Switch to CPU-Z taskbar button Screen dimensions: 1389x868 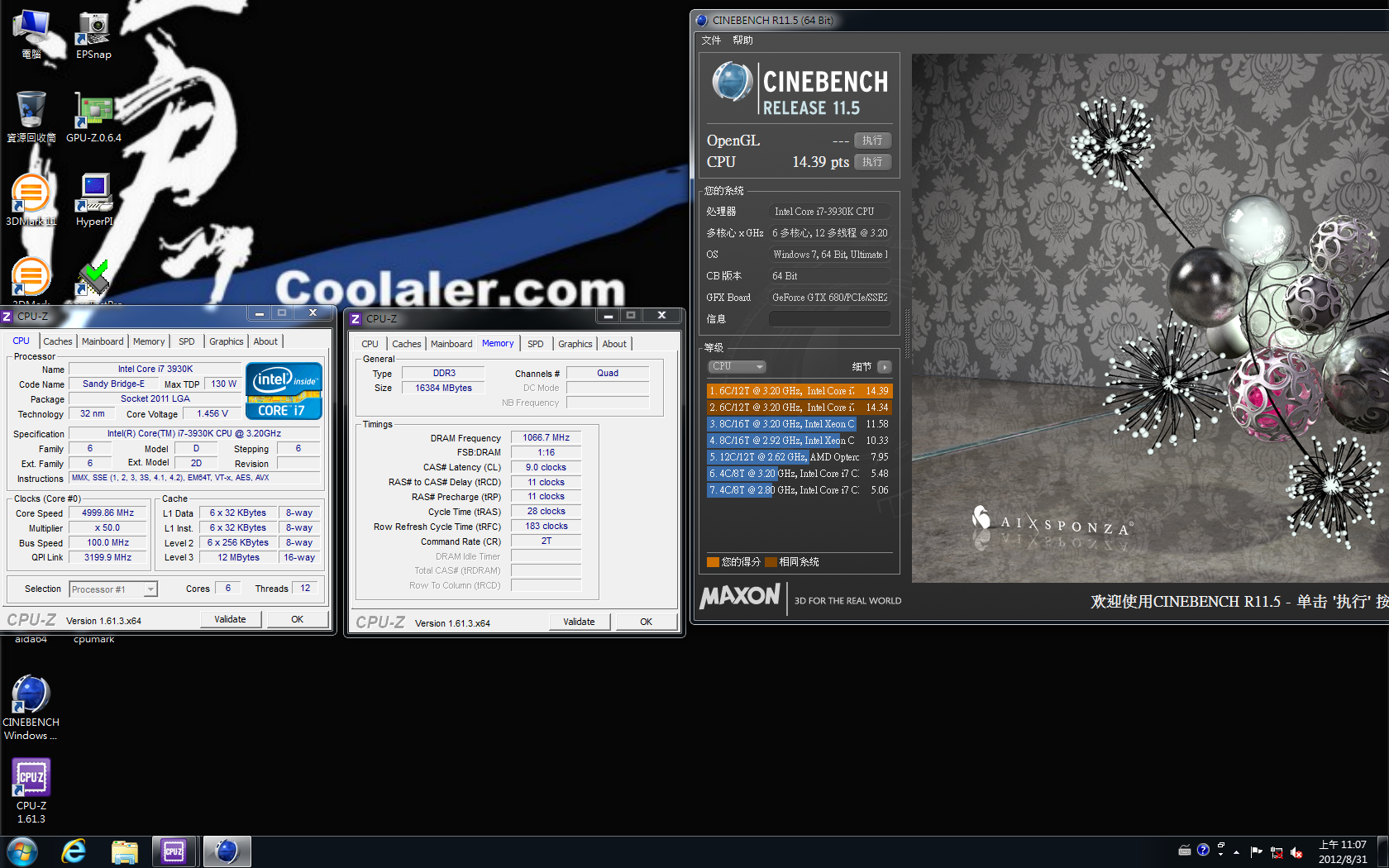click(174, 851)
